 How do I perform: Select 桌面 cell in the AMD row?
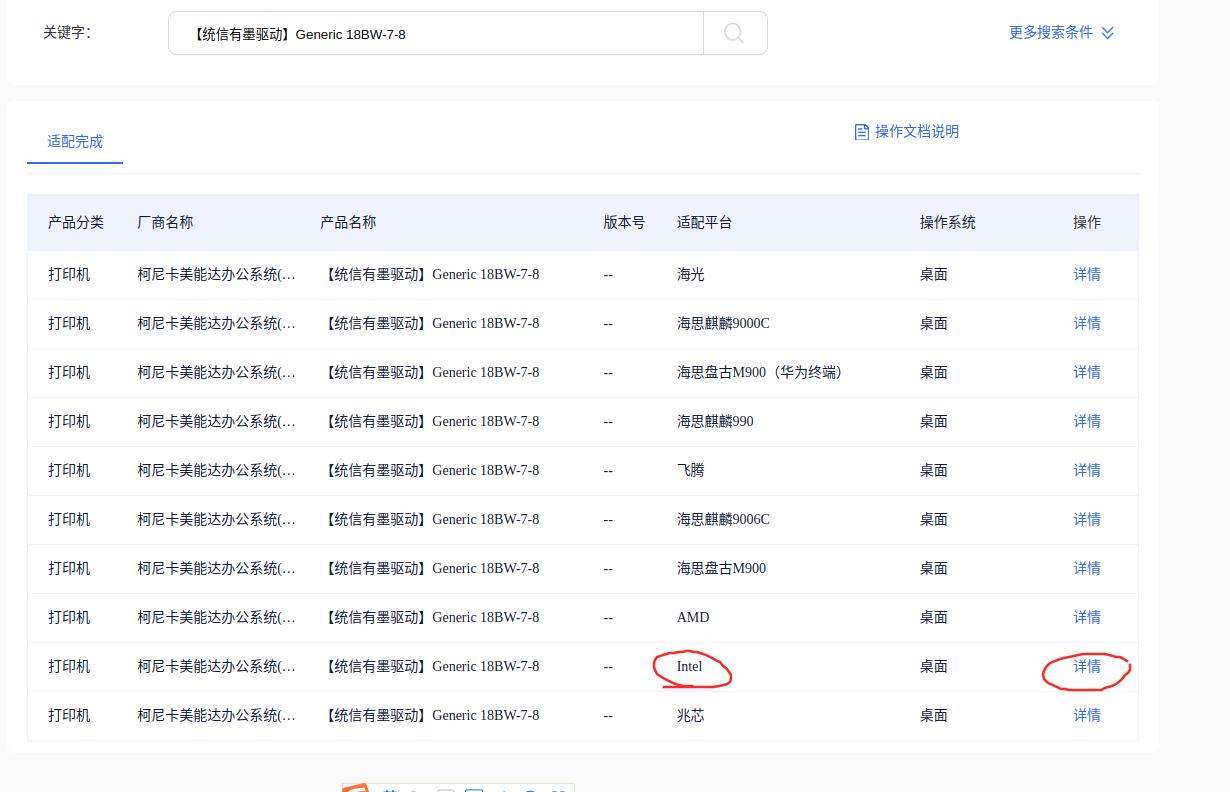pos(934,617)
